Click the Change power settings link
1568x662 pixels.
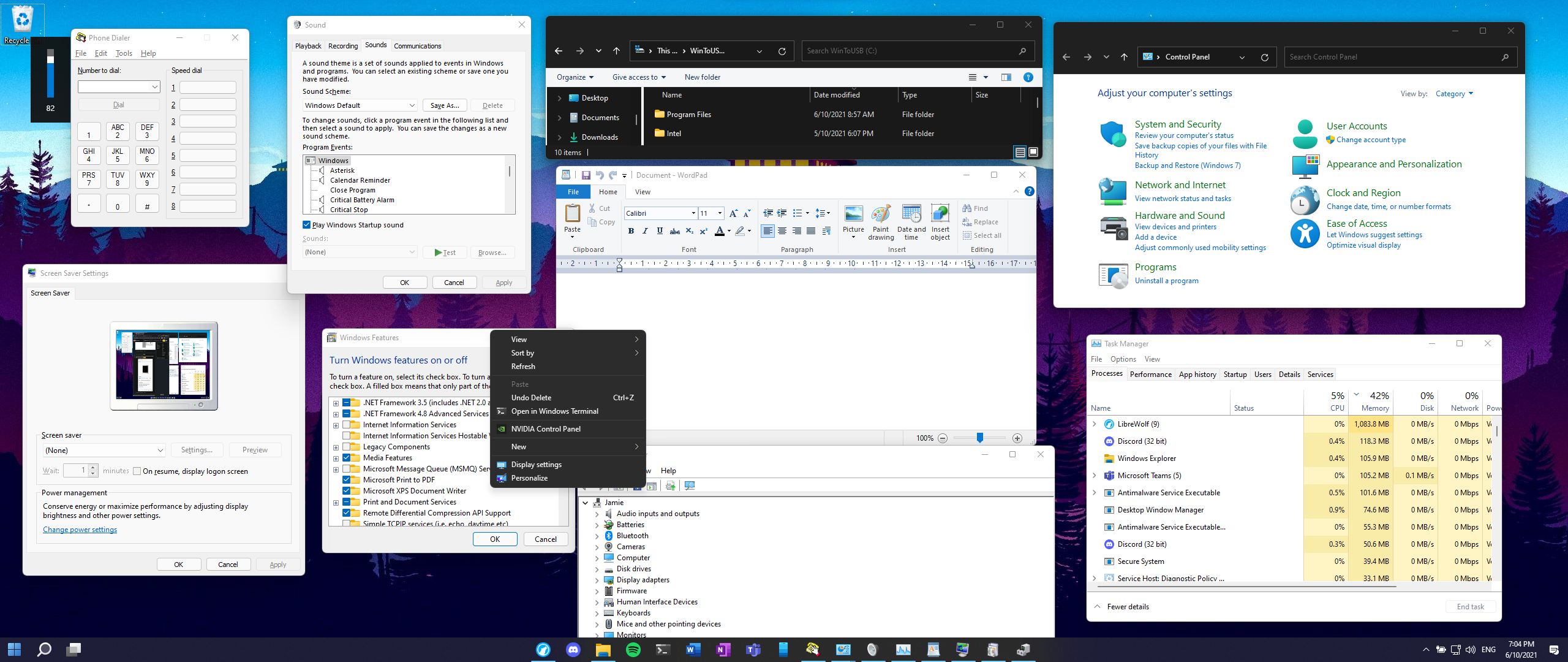point(80,530)
